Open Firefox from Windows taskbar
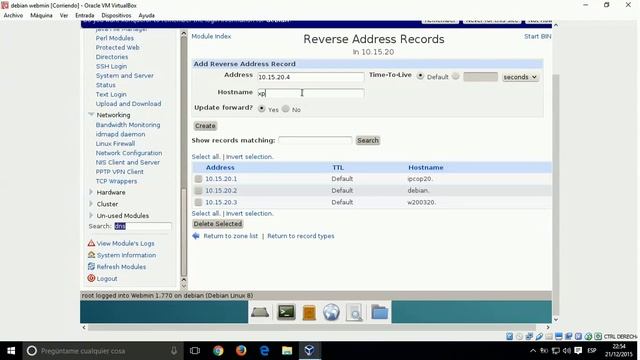Screen dimensions: 640x360 241,351
